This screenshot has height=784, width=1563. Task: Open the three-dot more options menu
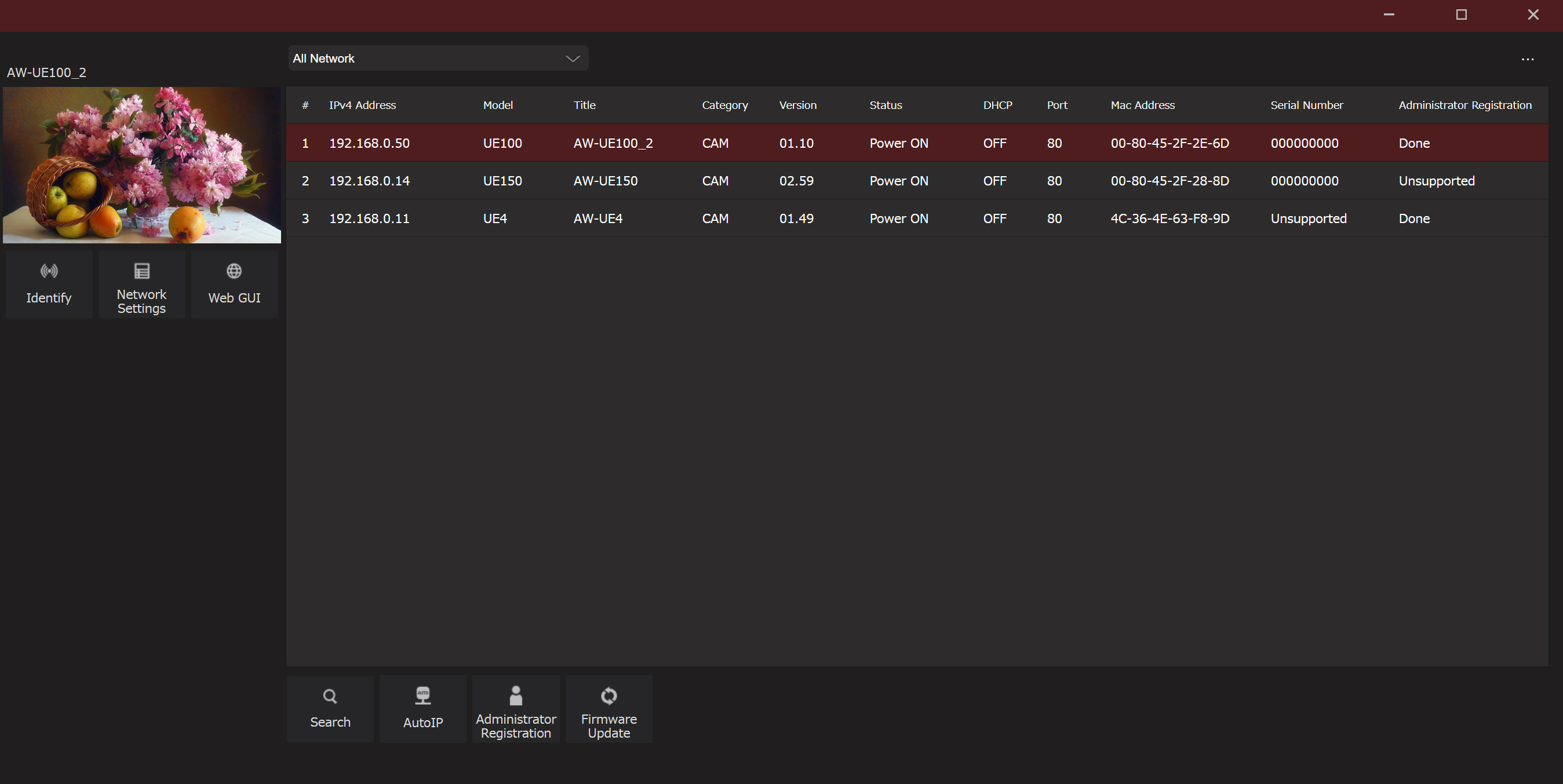tap(1527, 59)
